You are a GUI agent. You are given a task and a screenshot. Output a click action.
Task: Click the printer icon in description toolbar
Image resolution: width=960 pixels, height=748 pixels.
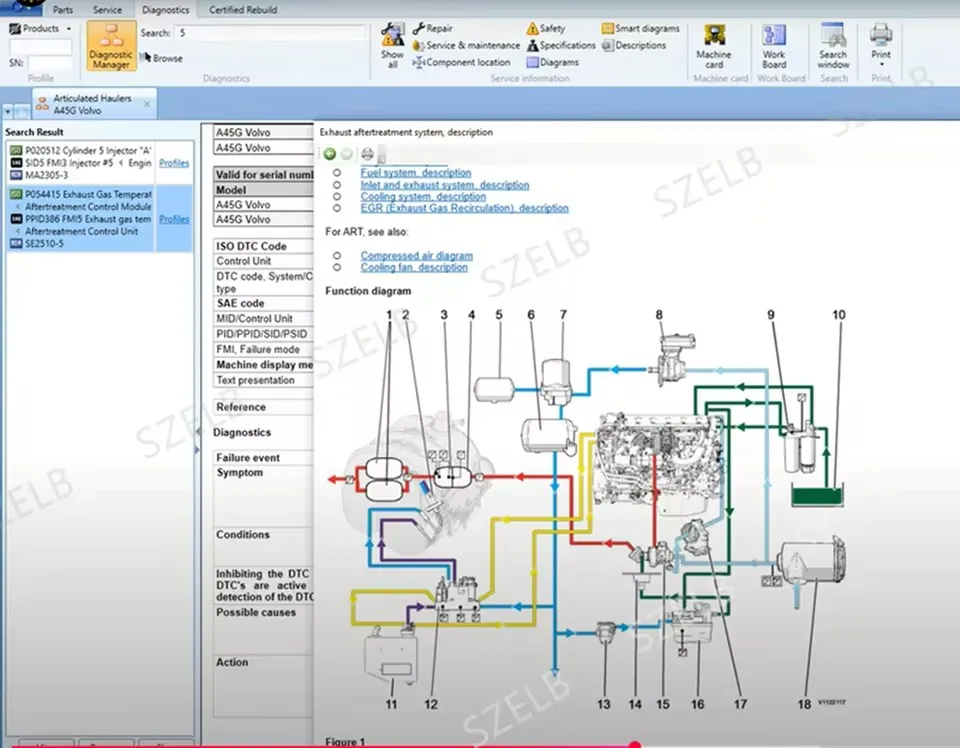tap(367, 154)
